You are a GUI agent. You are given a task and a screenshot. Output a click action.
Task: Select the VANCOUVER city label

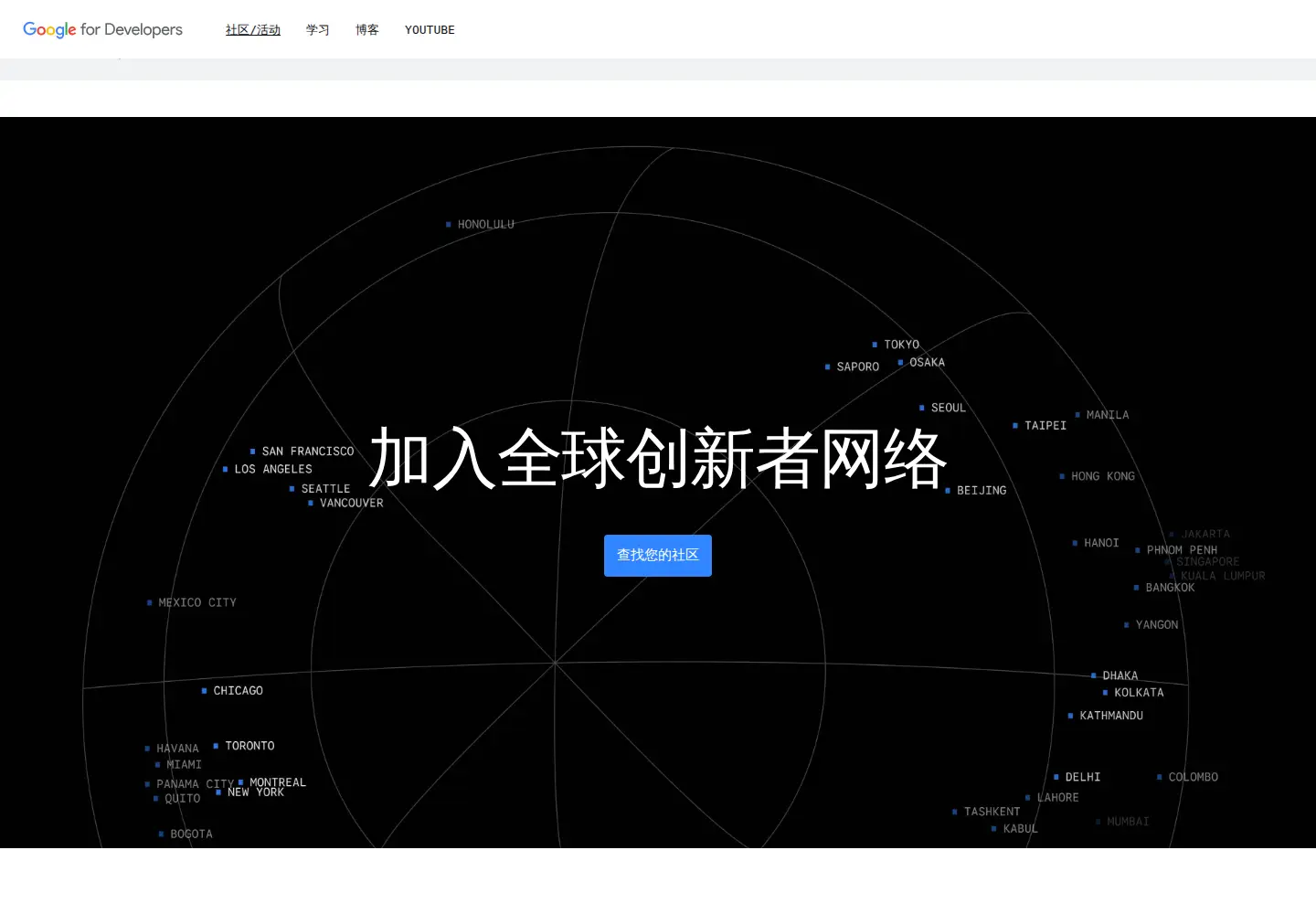pos(352,503)
